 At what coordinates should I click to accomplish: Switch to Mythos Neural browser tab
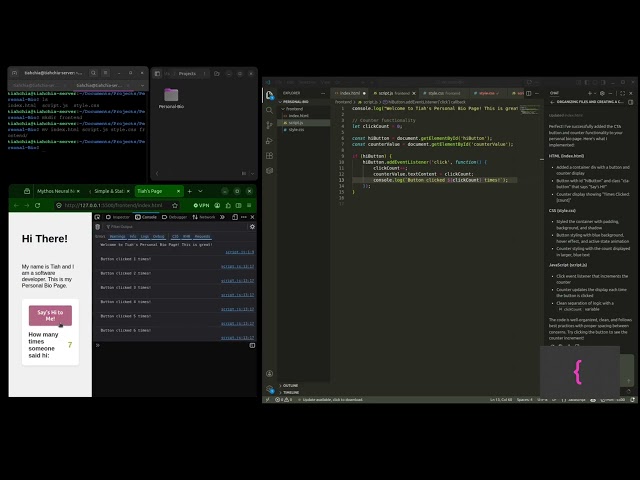coord(56,191)
